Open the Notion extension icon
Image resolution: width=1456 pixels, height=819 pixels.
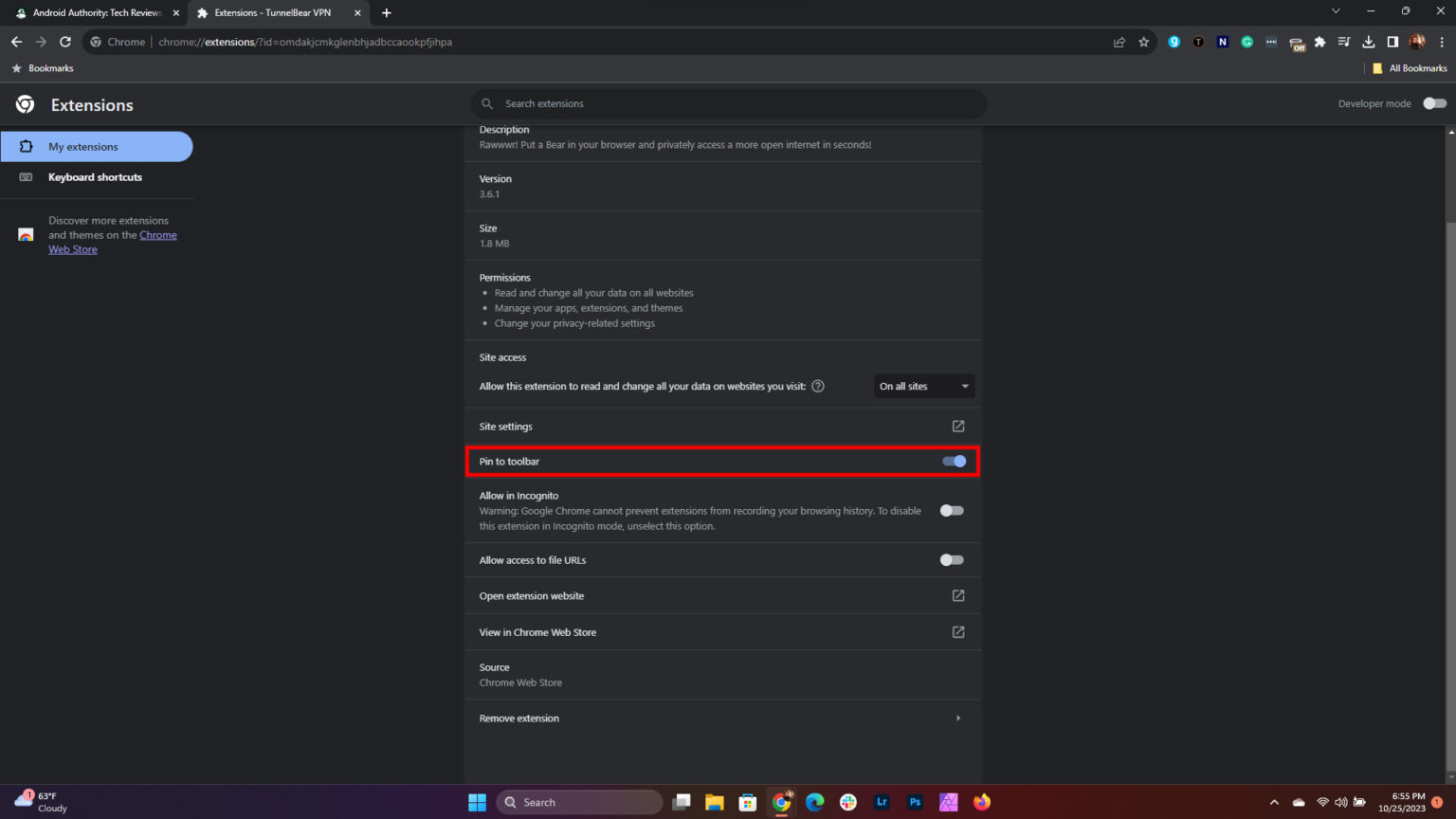coord(1223,42)
